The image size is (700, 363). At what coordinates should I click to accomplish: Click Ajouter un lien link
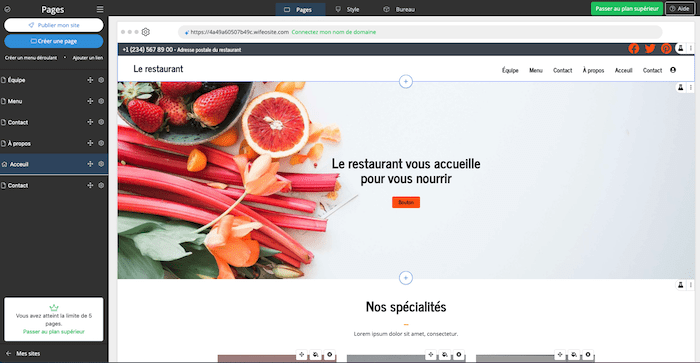tap(88, 58)
